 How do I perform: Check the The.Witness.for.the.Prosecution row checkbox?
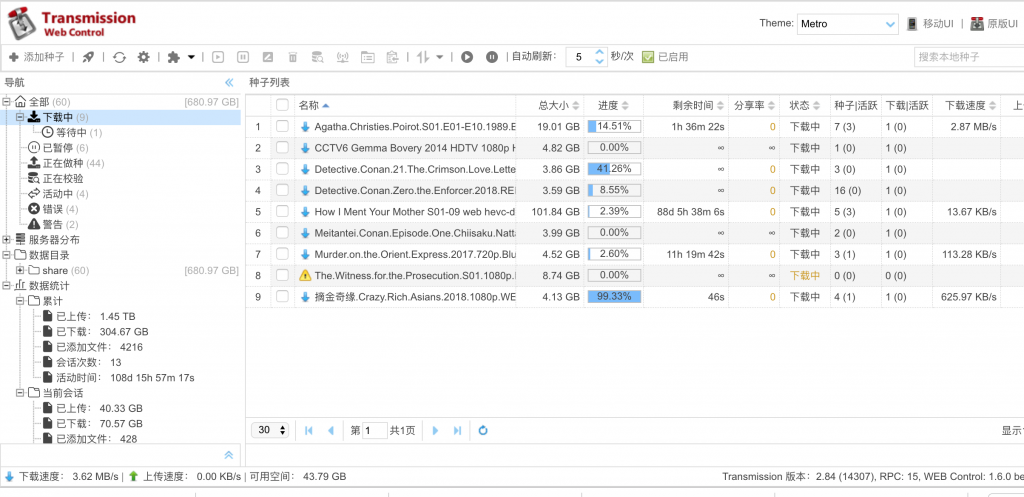pyautogui.click(x=282, y=275)
